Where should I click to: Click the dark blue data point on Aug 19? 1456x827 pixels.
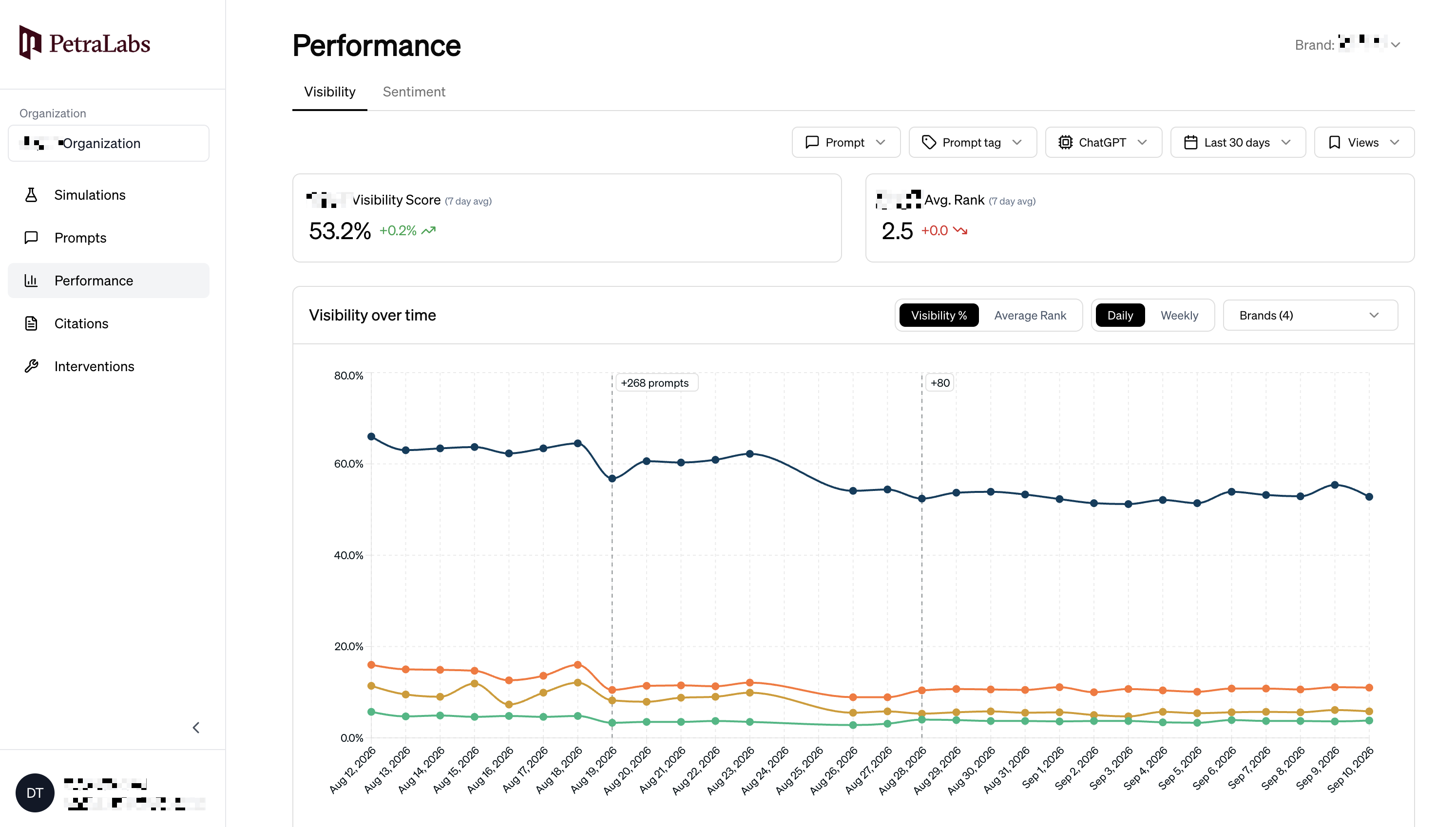(x=612, y=478)
